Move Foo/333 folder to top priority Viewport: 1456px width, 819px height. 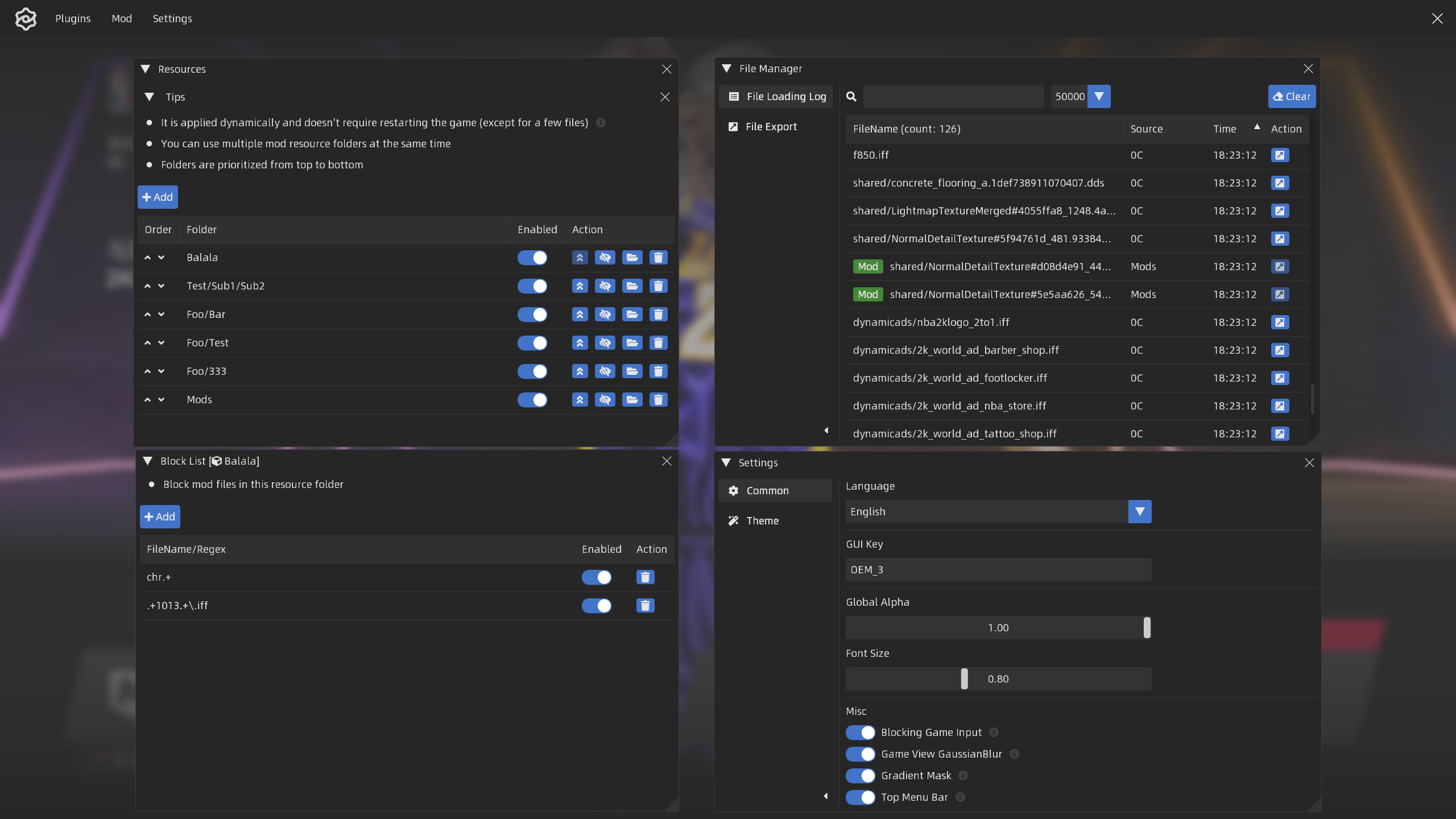click(x=580, y=371)
